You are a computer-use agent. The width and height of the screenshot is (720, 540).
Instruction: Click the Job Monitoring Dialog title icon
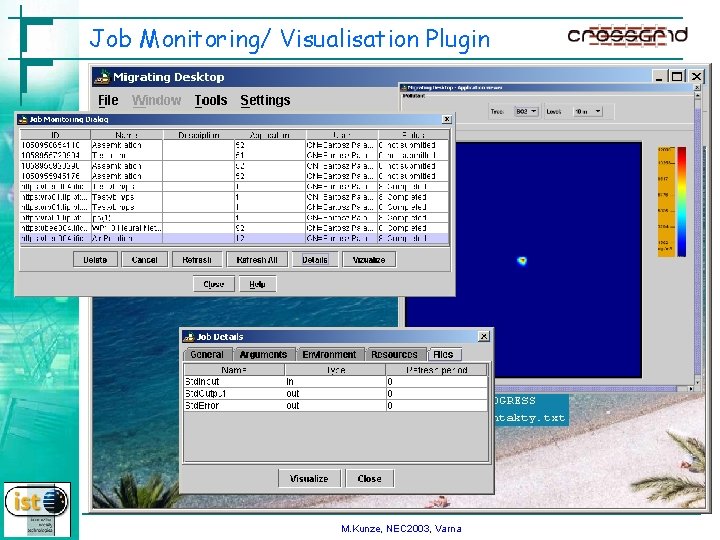point(23,119)
